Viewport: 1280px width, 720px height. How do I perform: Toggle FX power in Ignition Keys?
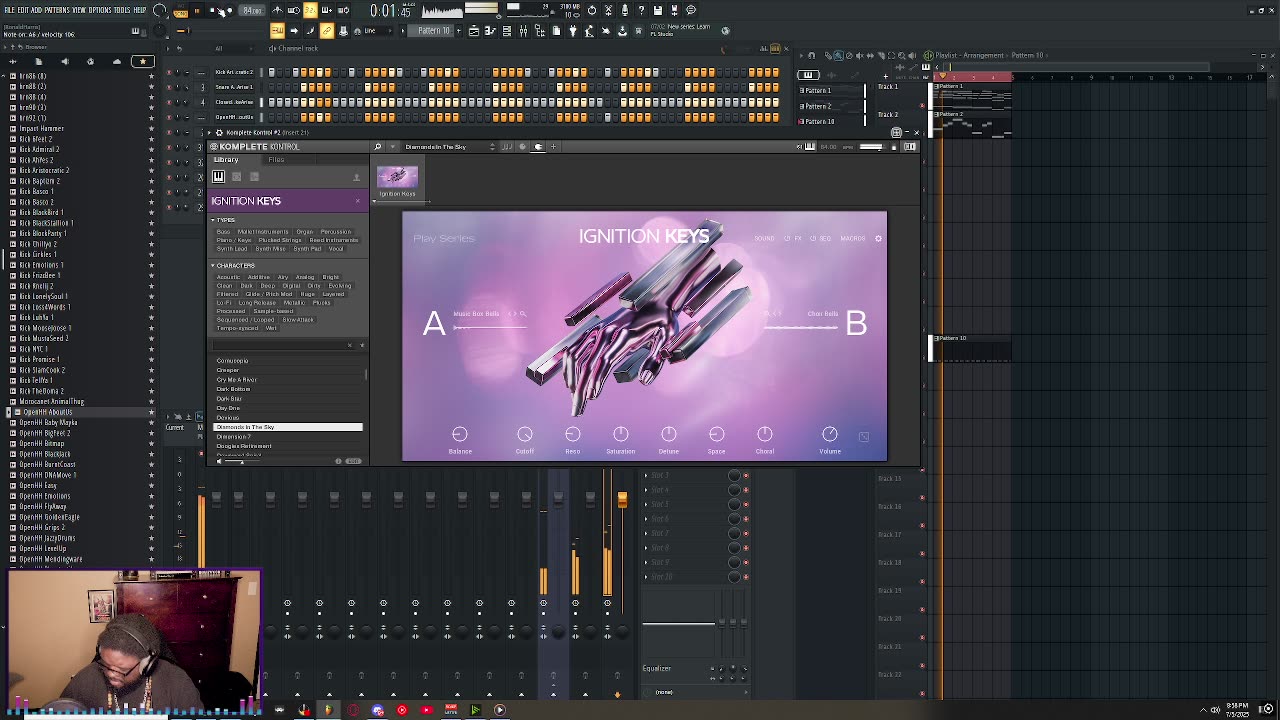[787, 238]
